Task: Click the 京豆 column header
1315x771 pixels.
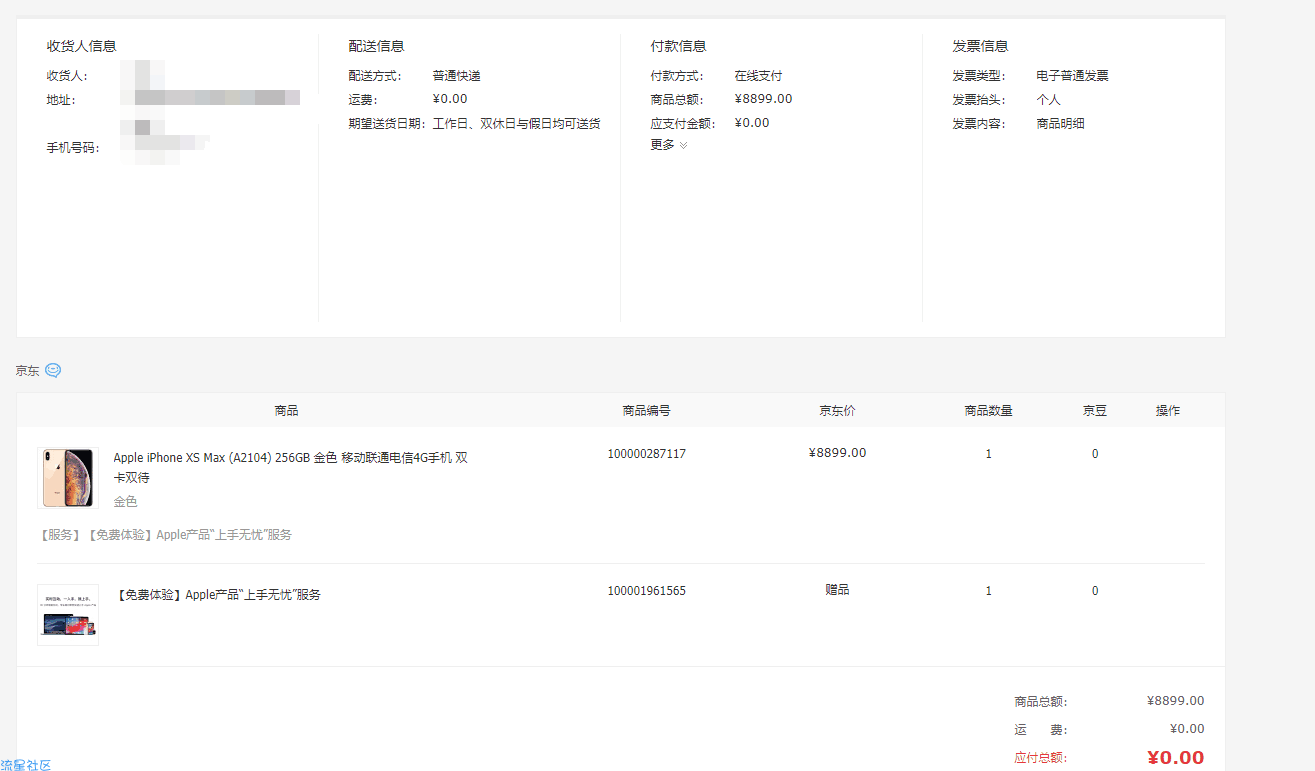Action: click(x=1095, y=411)
